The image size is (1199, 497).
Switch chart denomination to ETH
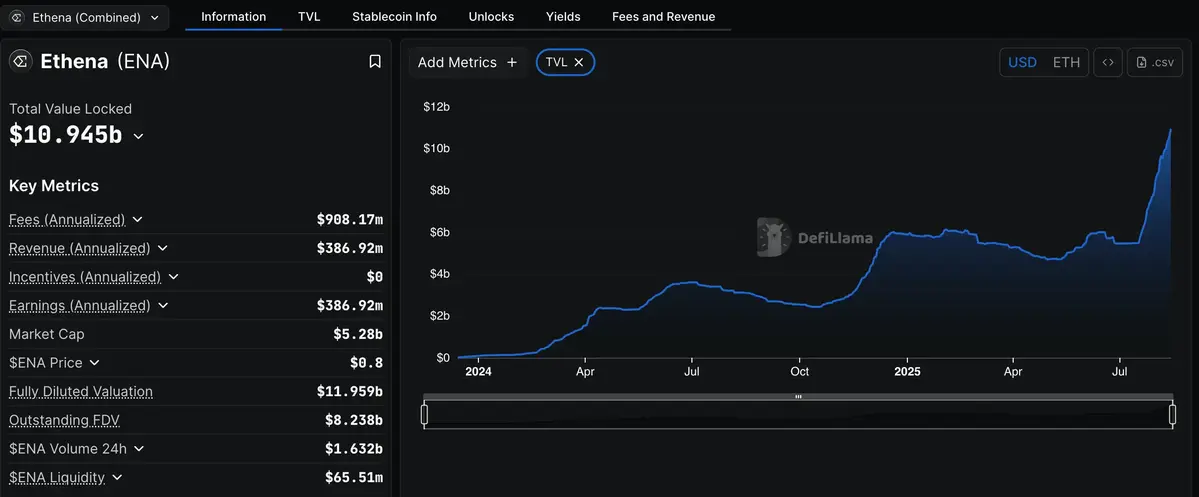[x=1066, y=62]
